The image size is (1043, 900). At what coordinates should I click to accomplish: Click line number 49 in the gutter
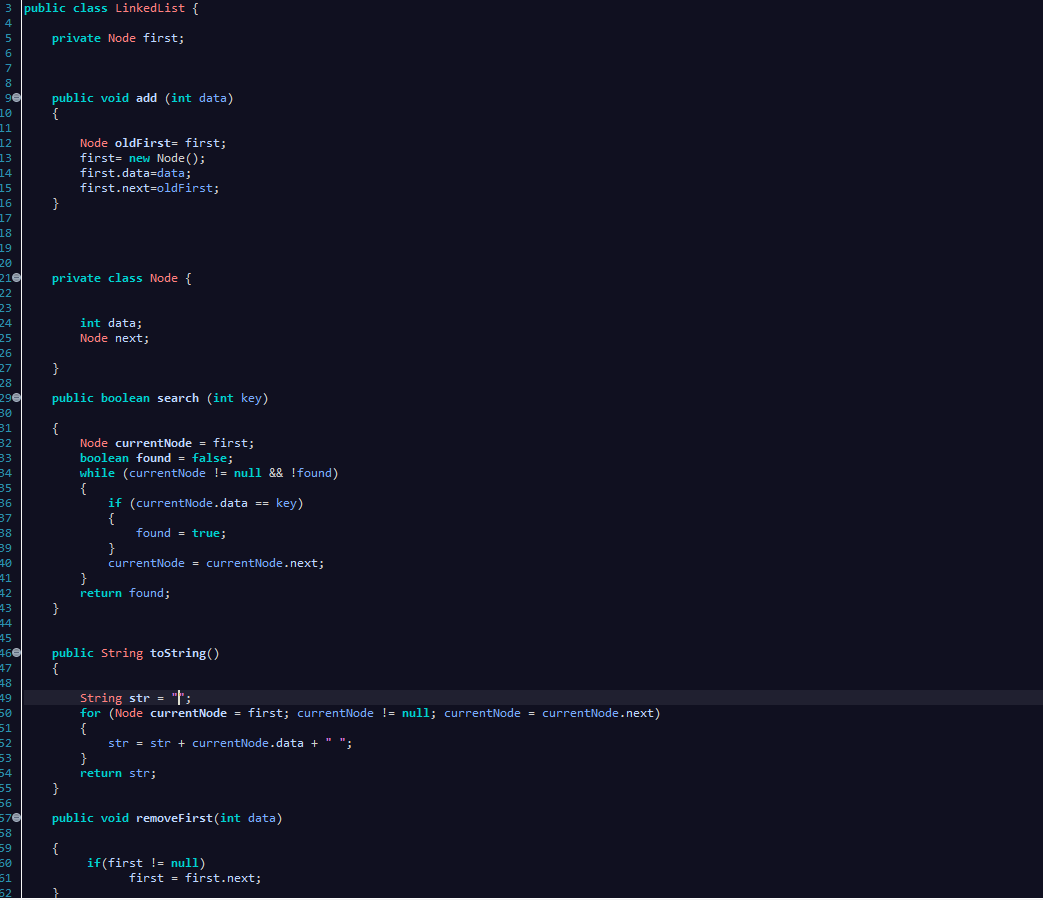pos(8,697)
